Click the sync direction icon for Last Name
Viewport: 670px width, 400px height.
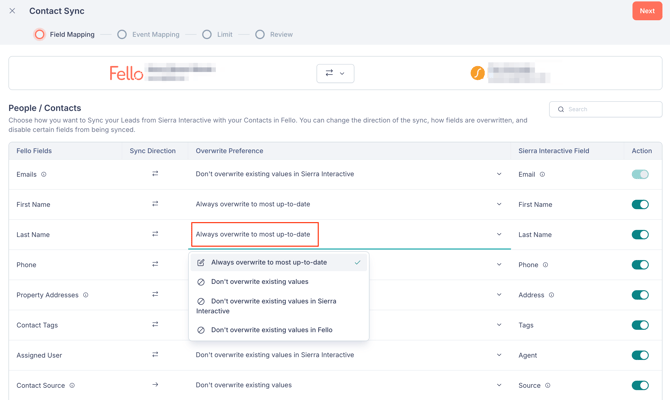tap(155, 234)
